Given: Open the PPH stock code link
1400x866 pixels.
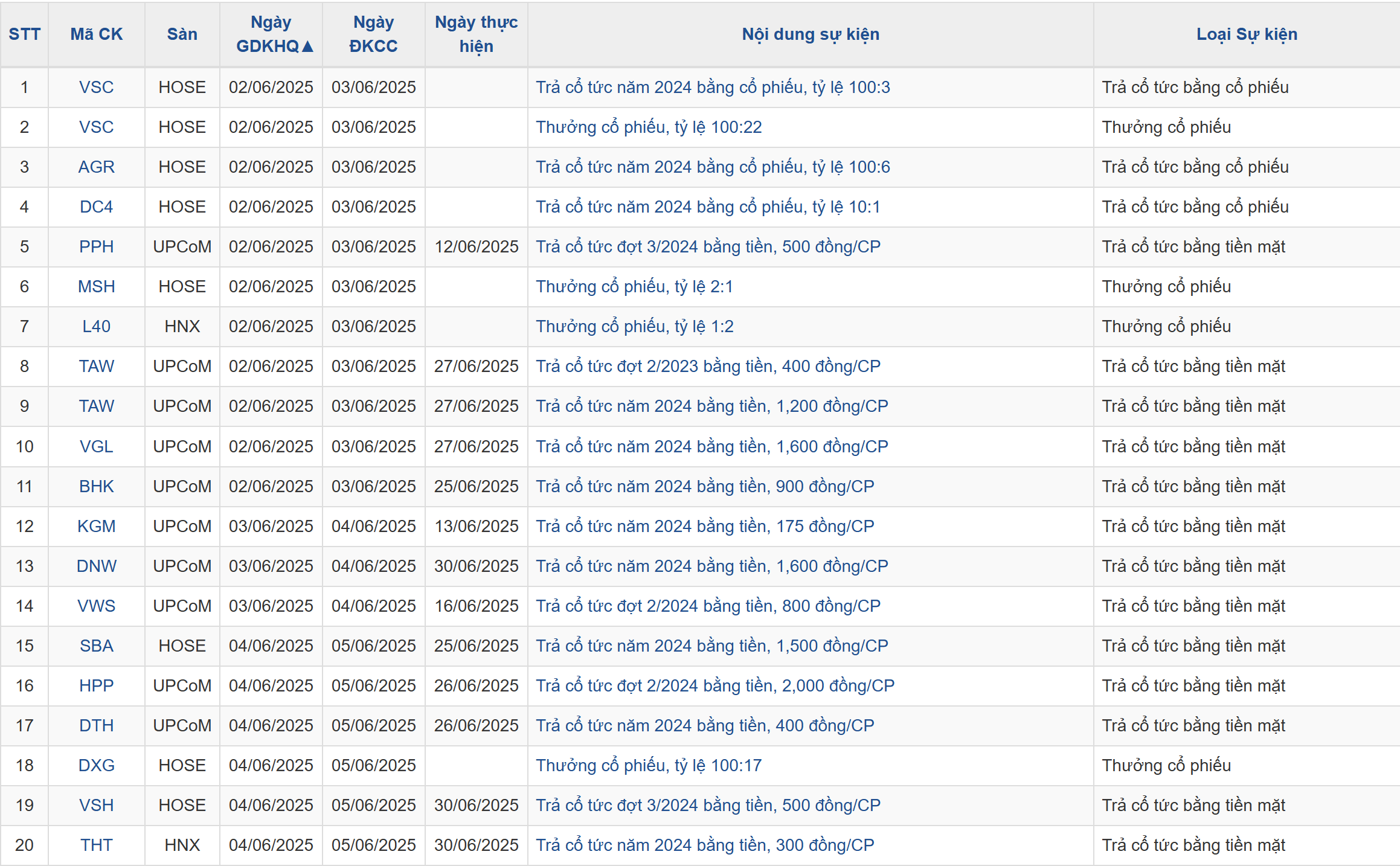Looking at the screenshot, I should tap(97, 246).
